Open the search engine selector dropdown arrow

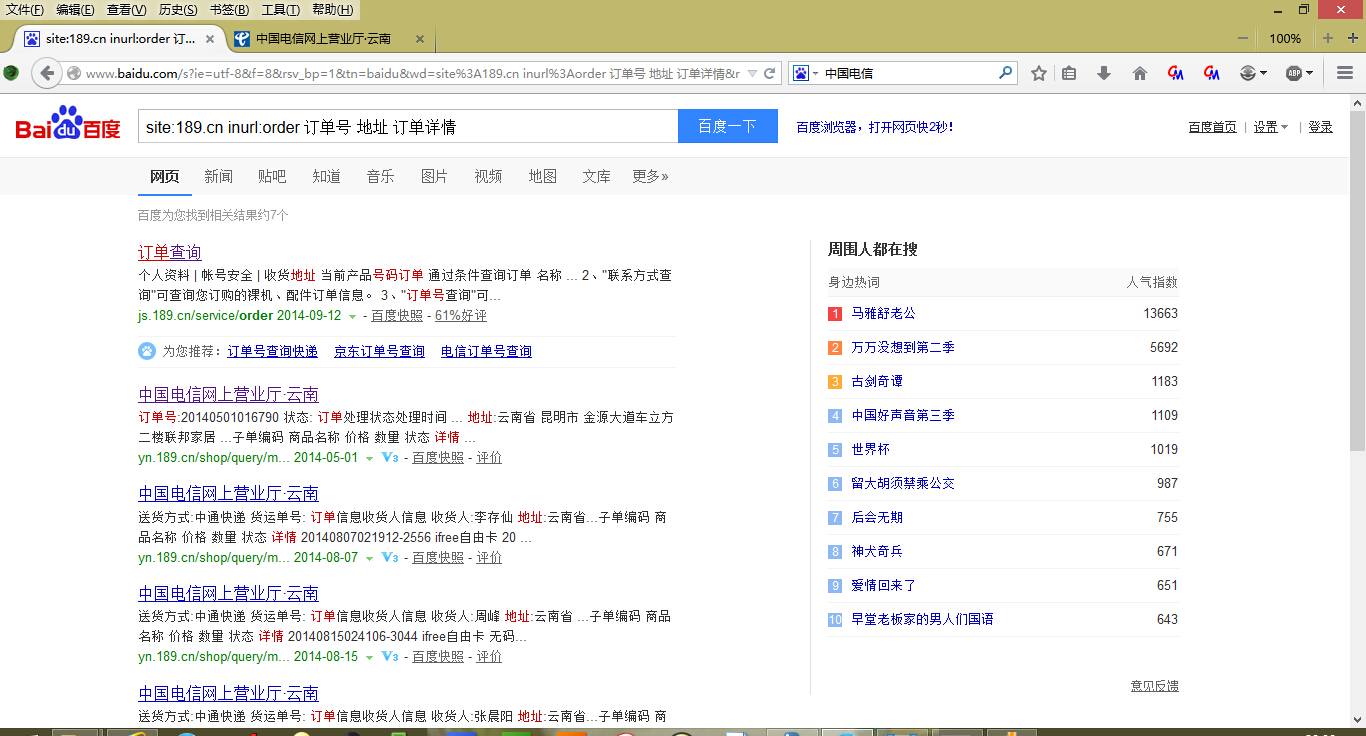tap(815, 73)
